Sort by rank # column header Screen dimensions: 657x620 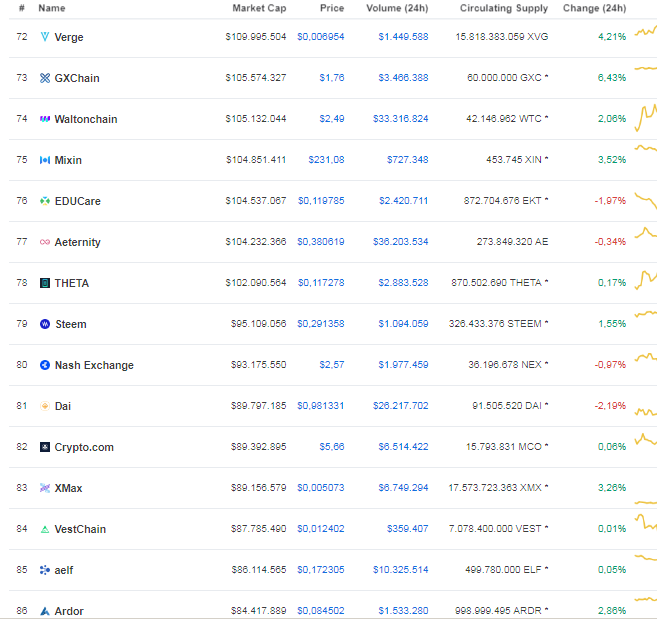coord(22,8)
